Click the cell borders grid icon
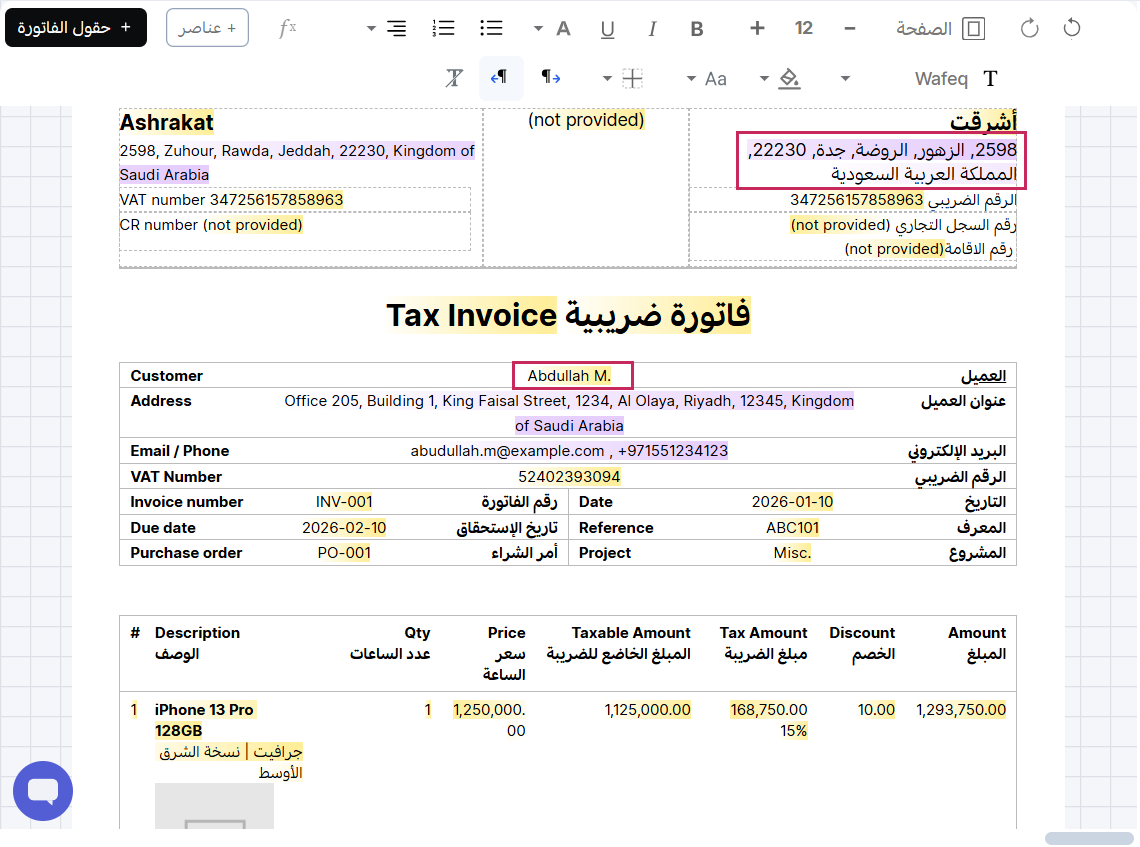 pyautogui.click(x=633, y=79)
